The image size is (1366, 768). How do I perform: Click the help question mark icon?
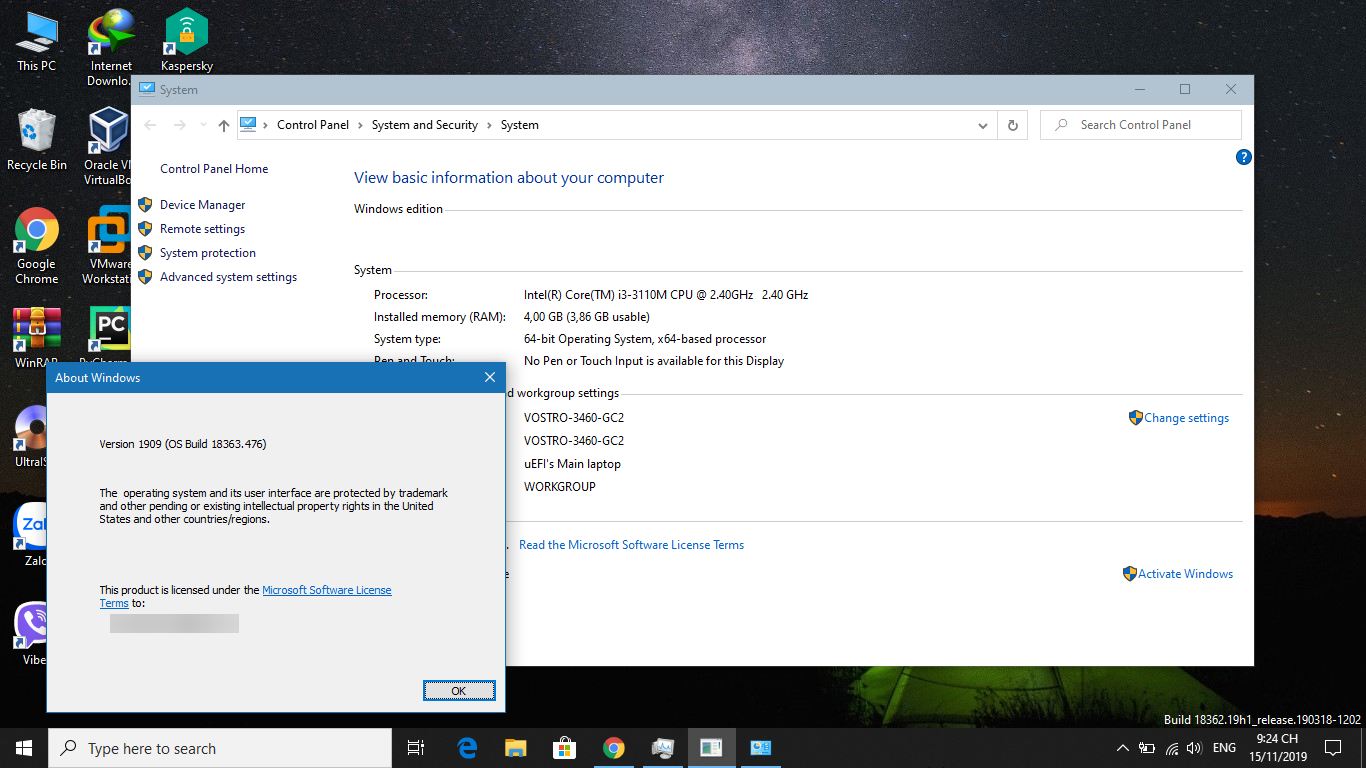pos(1243,157)
